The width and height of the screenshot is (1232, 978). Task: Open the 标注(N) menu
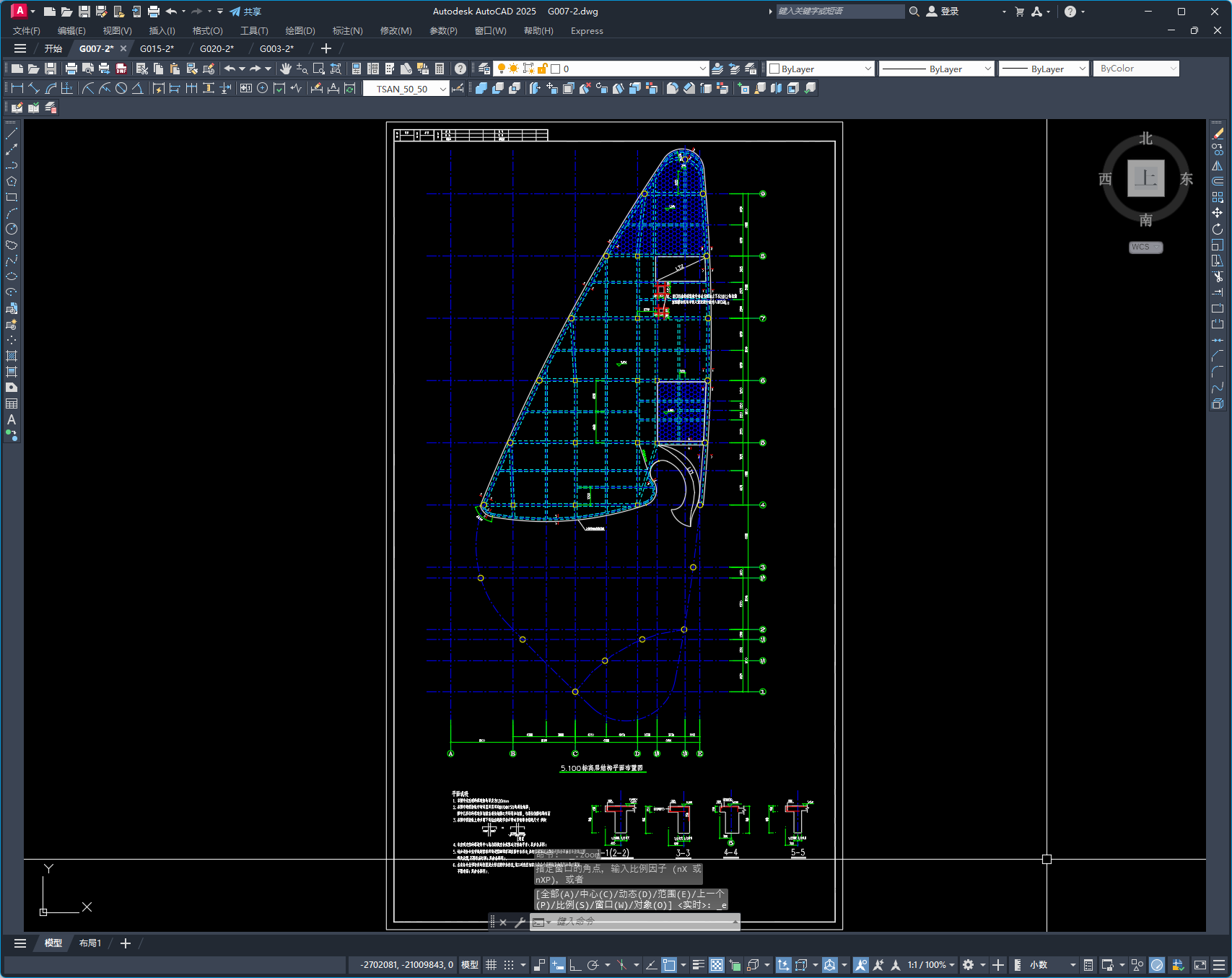coord(347,31)
